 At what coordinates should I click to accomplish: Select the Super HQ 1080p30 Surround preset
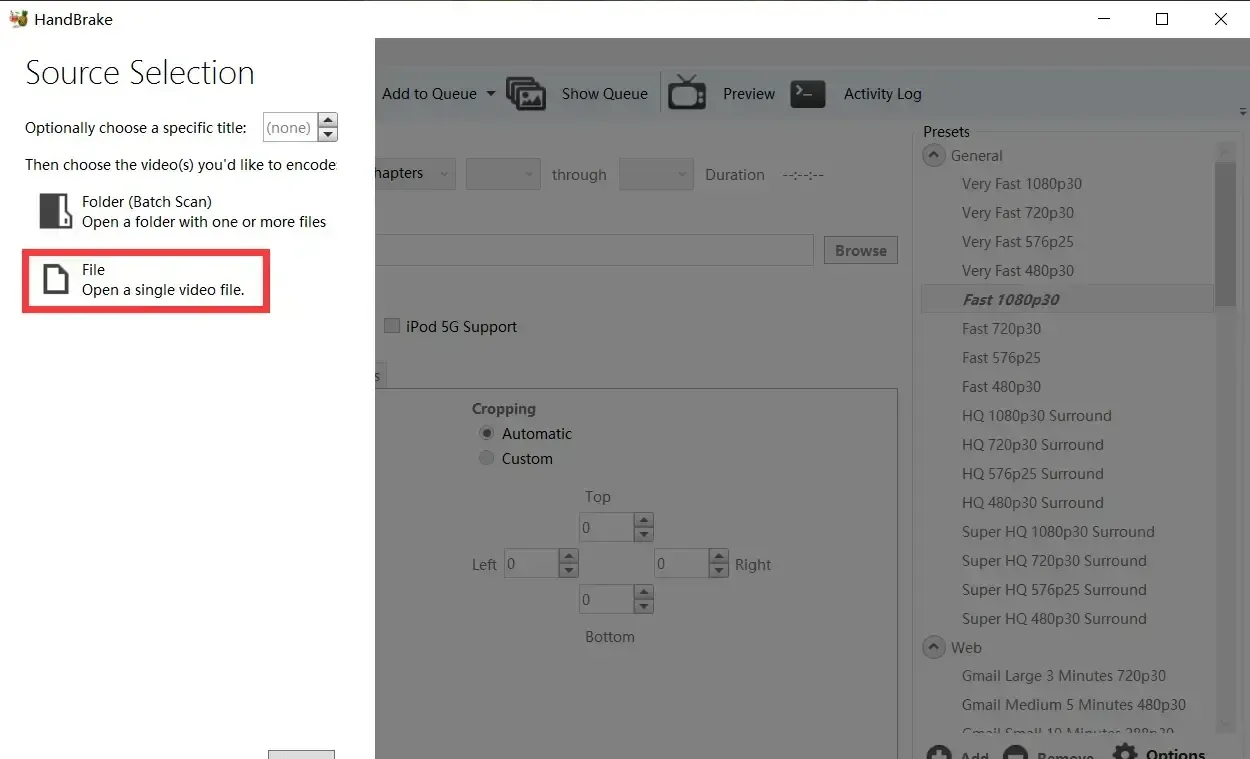pos(1058,532)
